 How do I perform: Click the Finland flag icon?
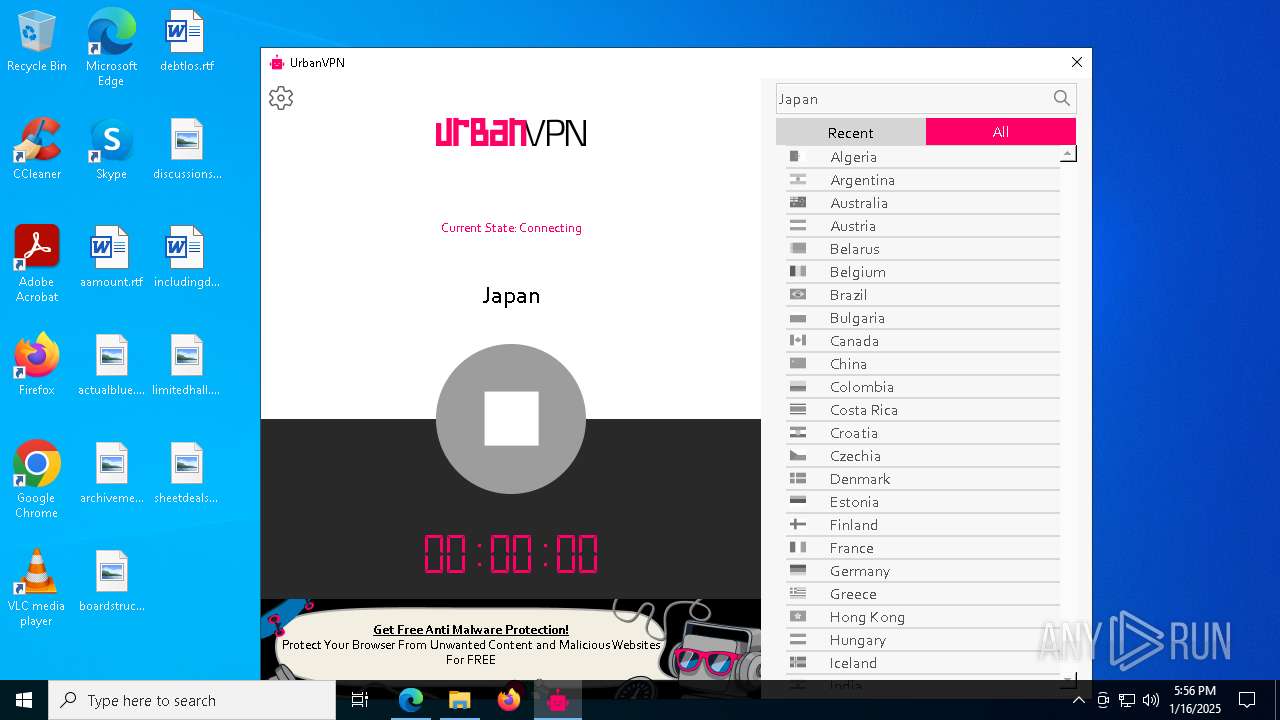point(798,524)
